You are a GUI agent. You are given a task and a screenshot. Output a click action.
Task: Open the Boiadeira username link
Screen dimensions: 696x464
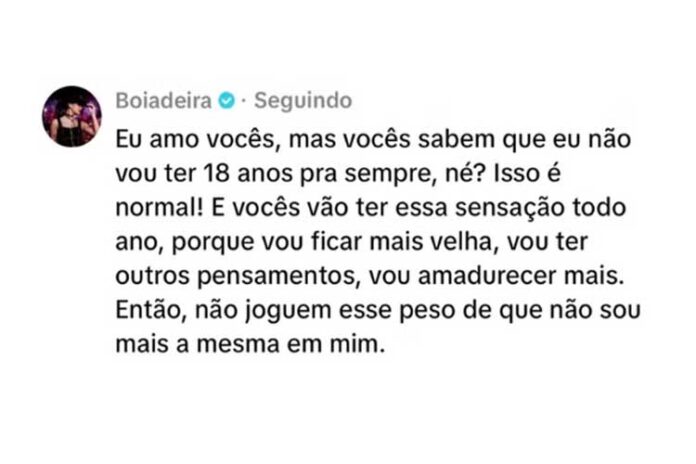[x=165, y=101]
